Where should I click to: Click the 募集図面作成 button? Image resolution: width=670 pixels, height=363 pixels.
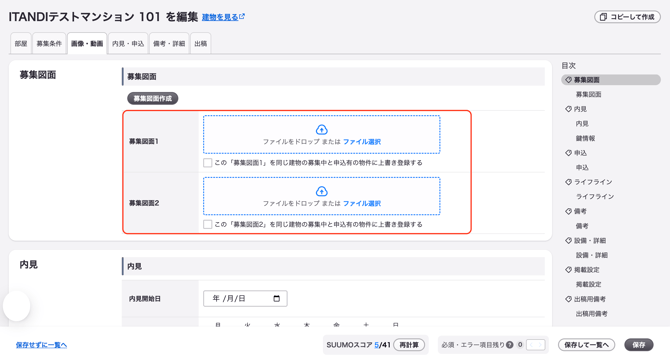pos(153,99)
